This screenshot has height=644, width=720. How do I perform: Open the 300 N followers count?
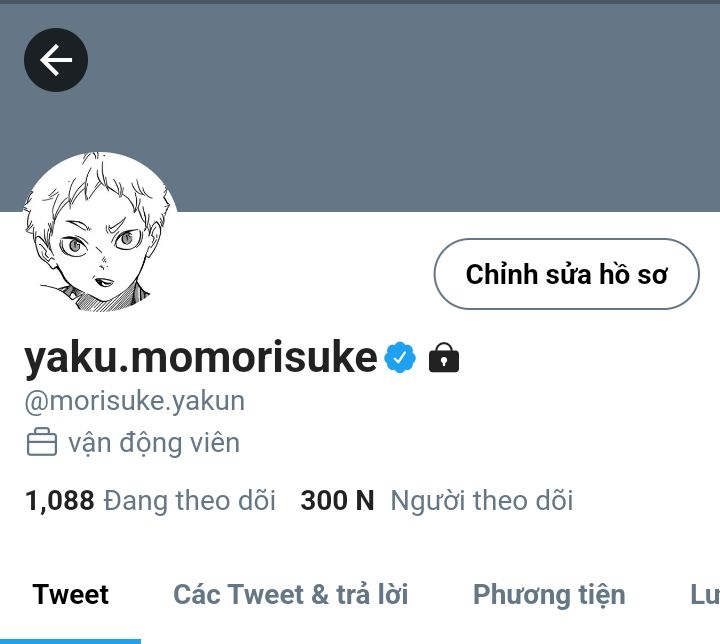click(x=338, y=501)
